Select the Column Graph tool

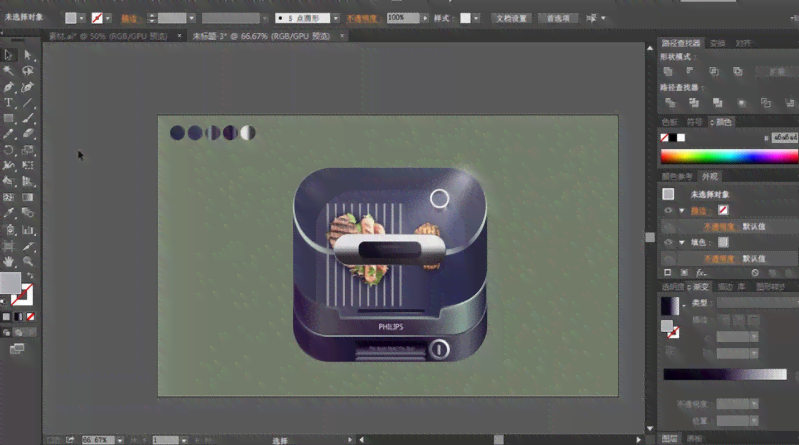coord(28,230)
